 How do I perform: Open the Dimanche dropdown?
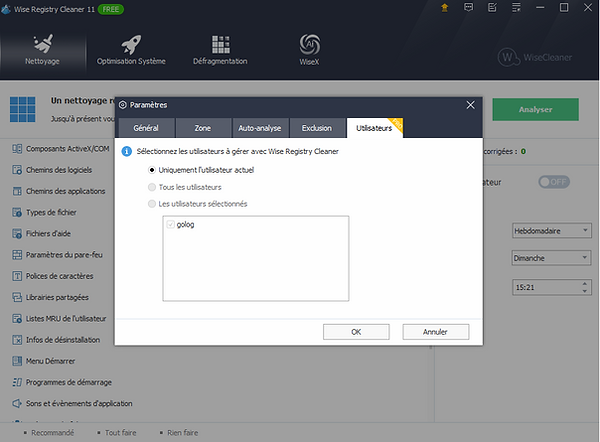tap(551, 258)
